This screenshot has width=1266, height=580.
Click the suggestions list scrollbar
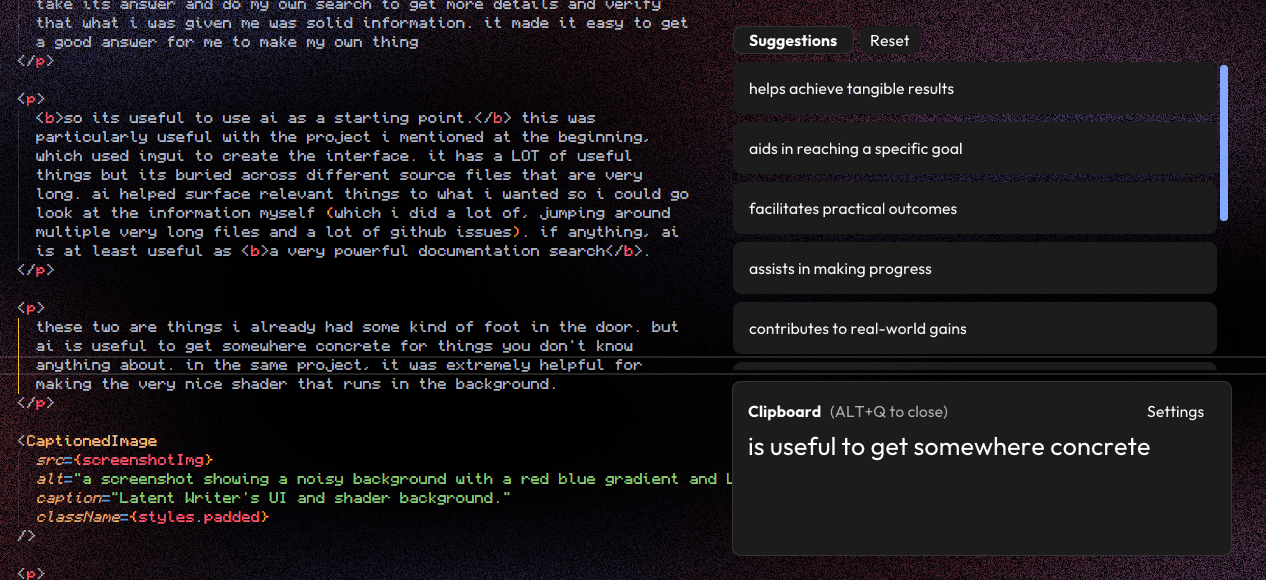(1224, 143)
